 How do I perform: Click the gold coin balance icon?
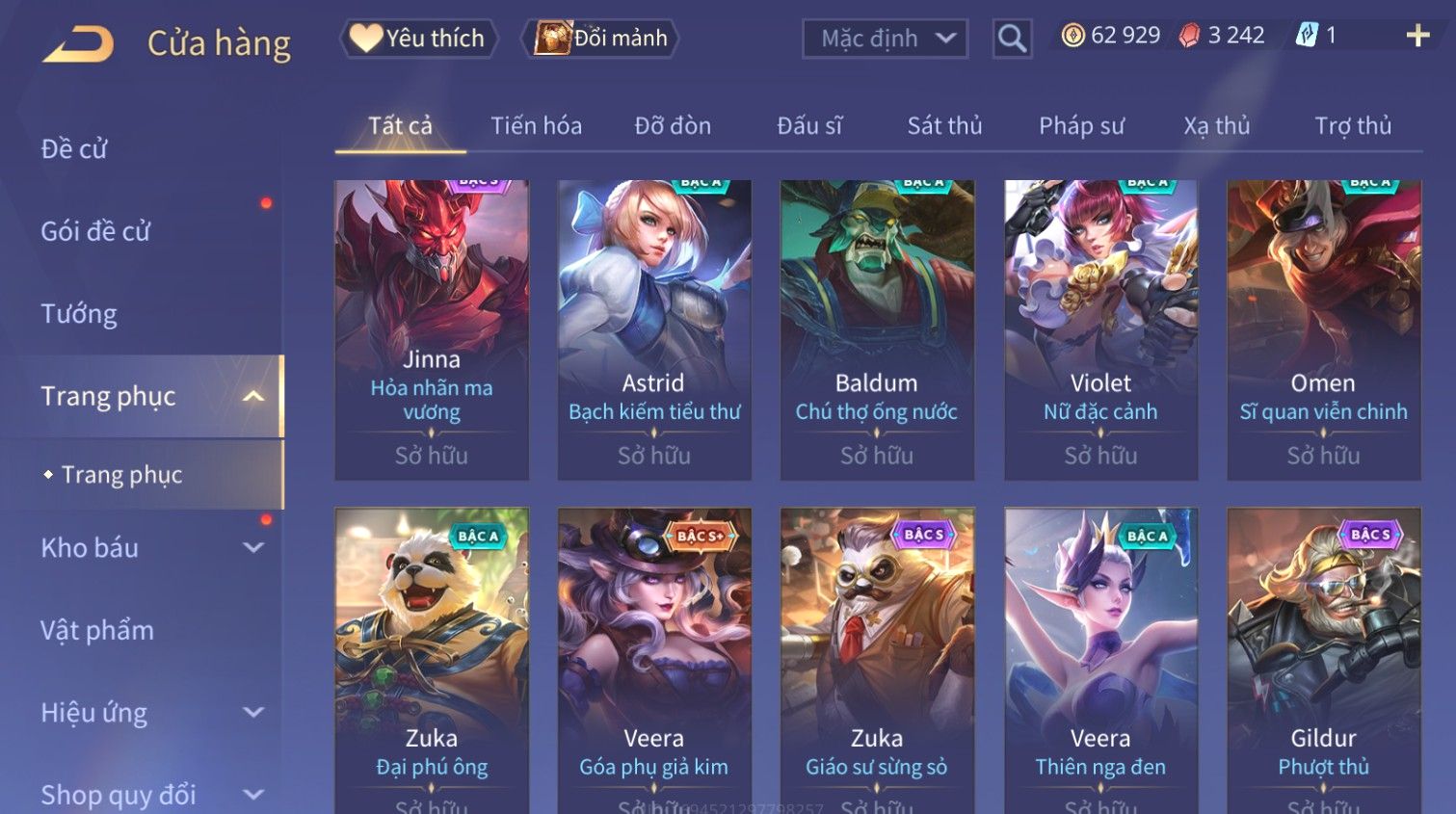click(x=1072, y=36)
